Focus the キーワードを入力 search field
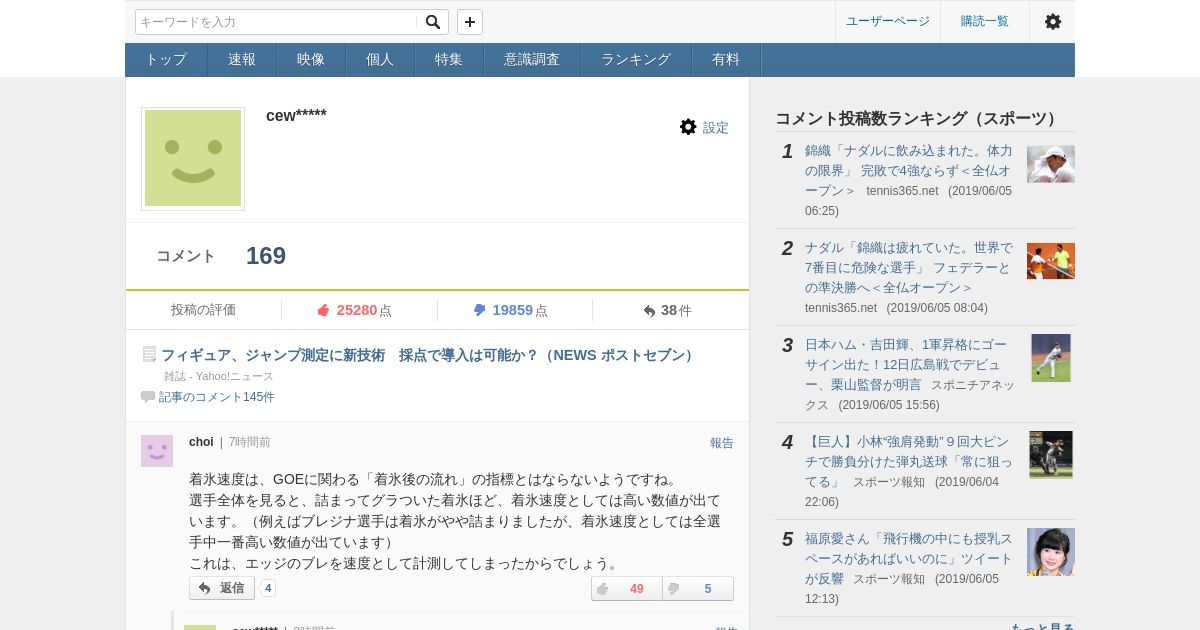Viewport: 1200px width, 630px height. (277, 22)
